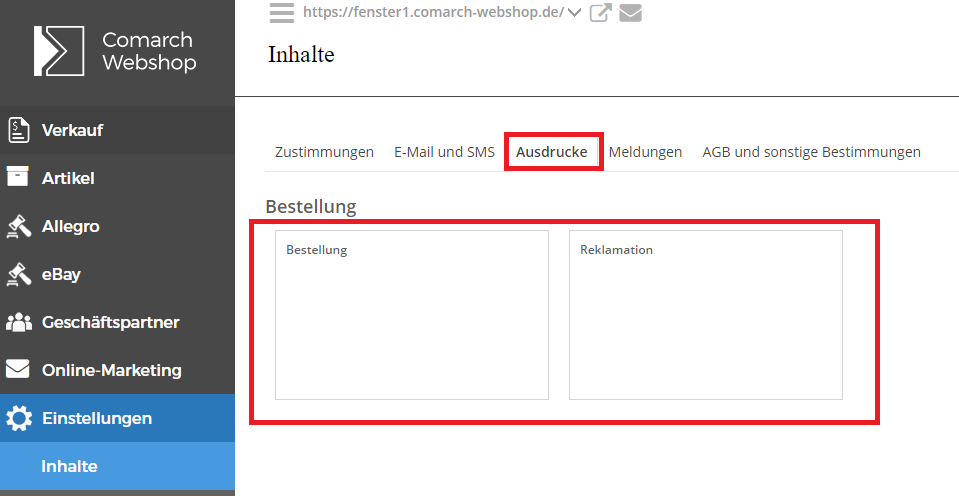Collapse the Einstellungen sidebar section
Viewport: 959px width, 496px height.
(97, 418)
